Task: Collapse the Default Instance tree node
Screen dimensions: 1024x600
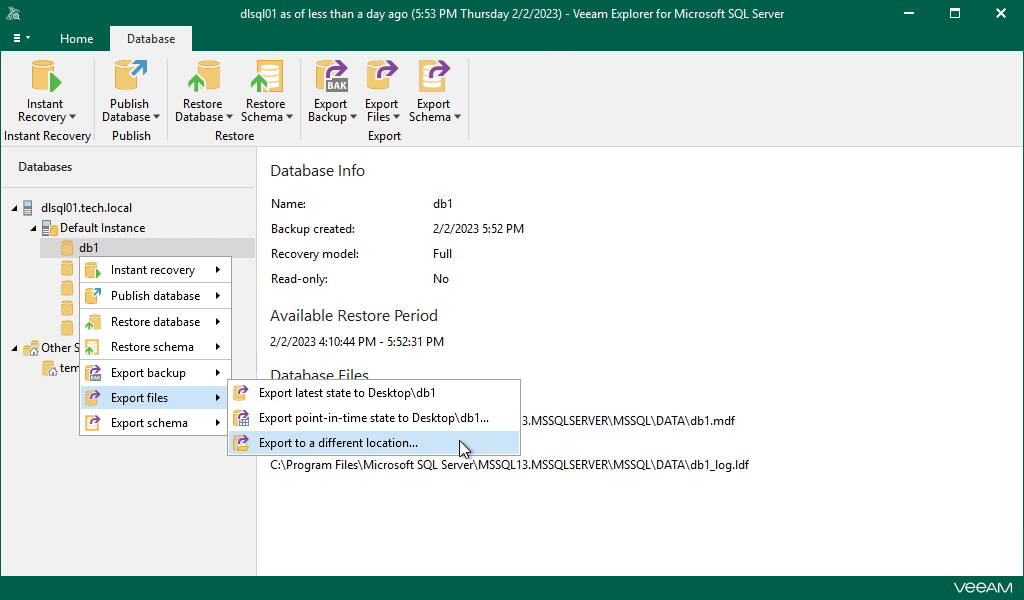Action: click(x=33, y=229)
